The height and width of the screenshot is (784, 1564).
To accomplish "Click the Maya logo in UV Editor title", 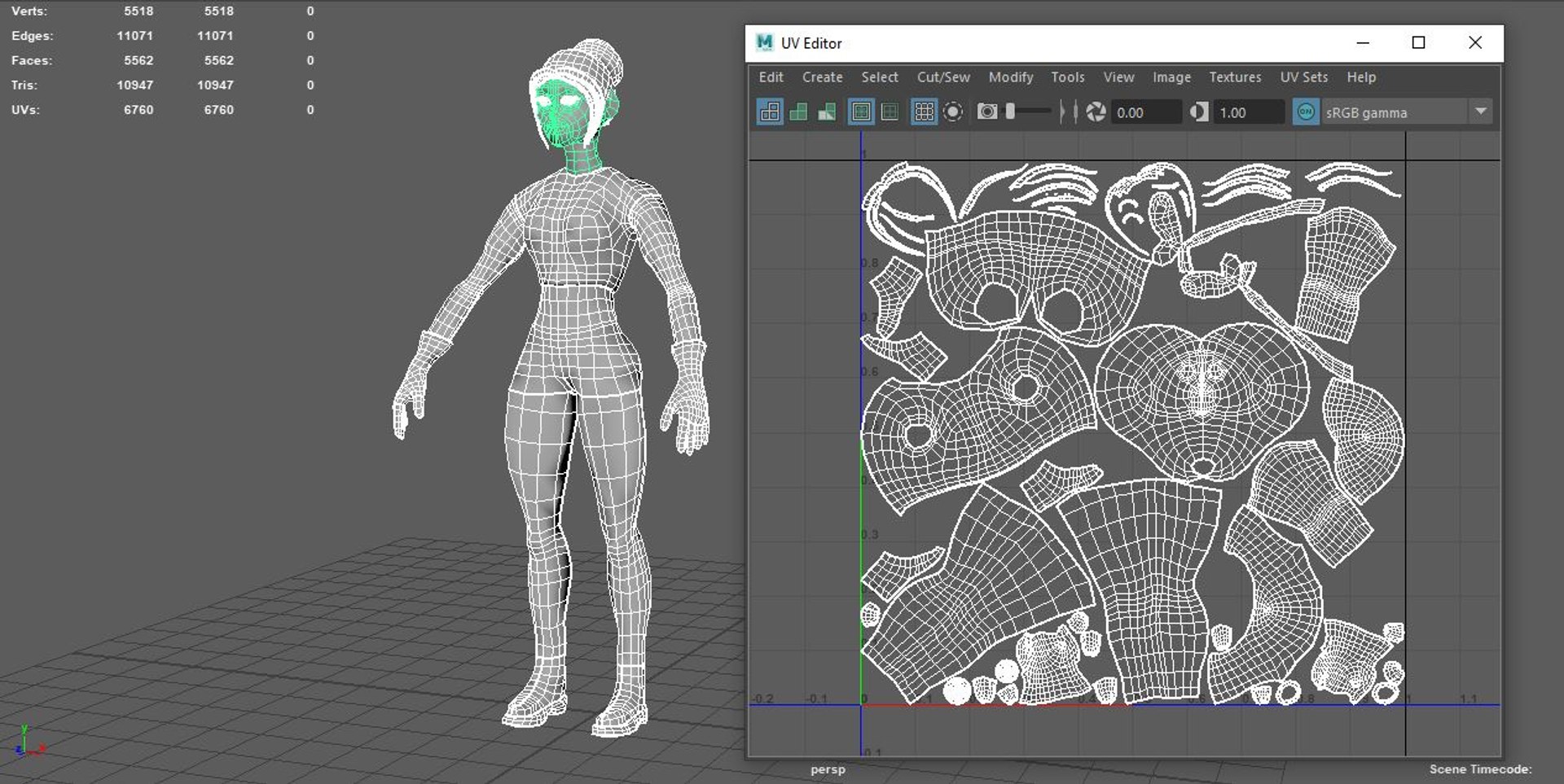I will tap(764, 42).
